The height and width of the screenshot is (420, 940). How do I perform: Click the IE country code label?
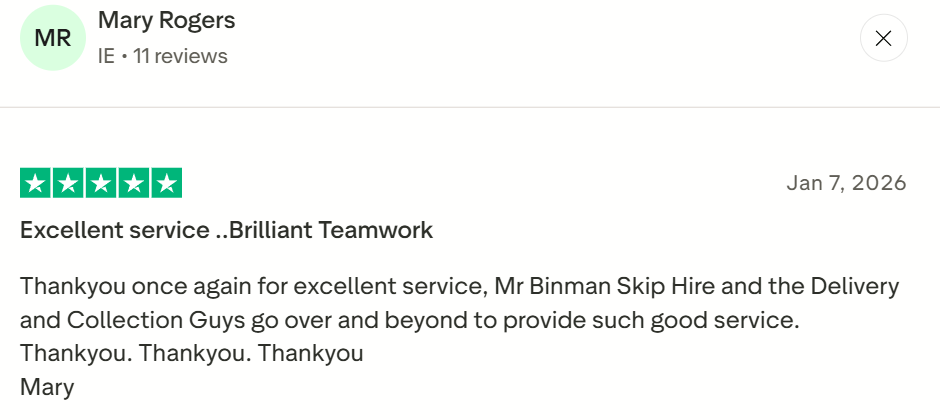tap(106, 56)
